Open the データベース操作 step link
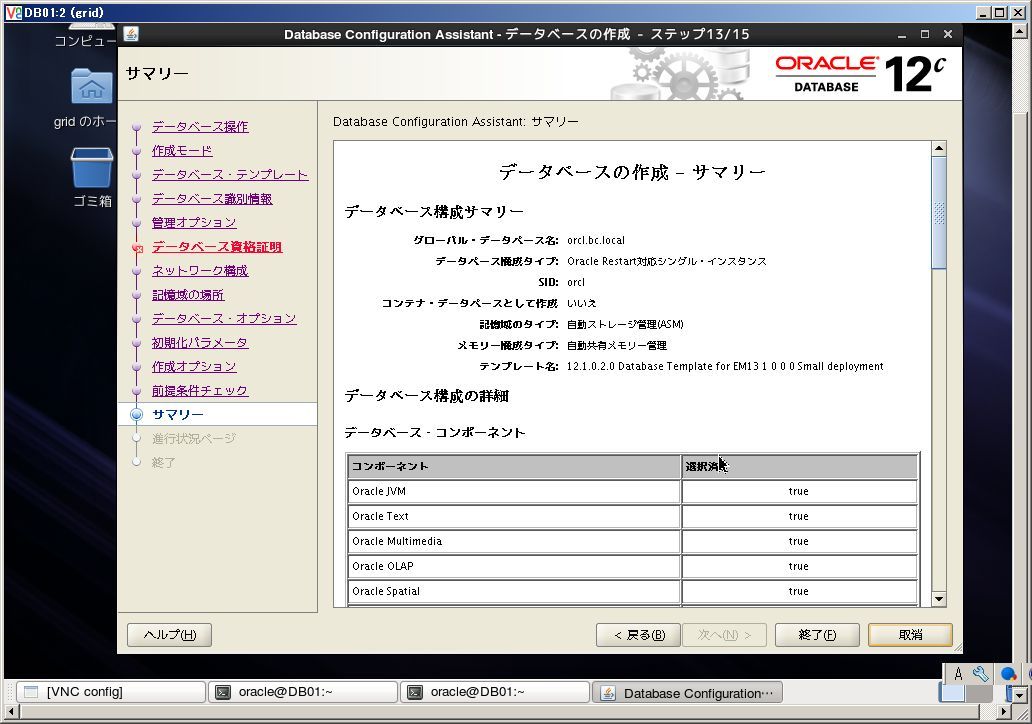 tap(199, 126)
